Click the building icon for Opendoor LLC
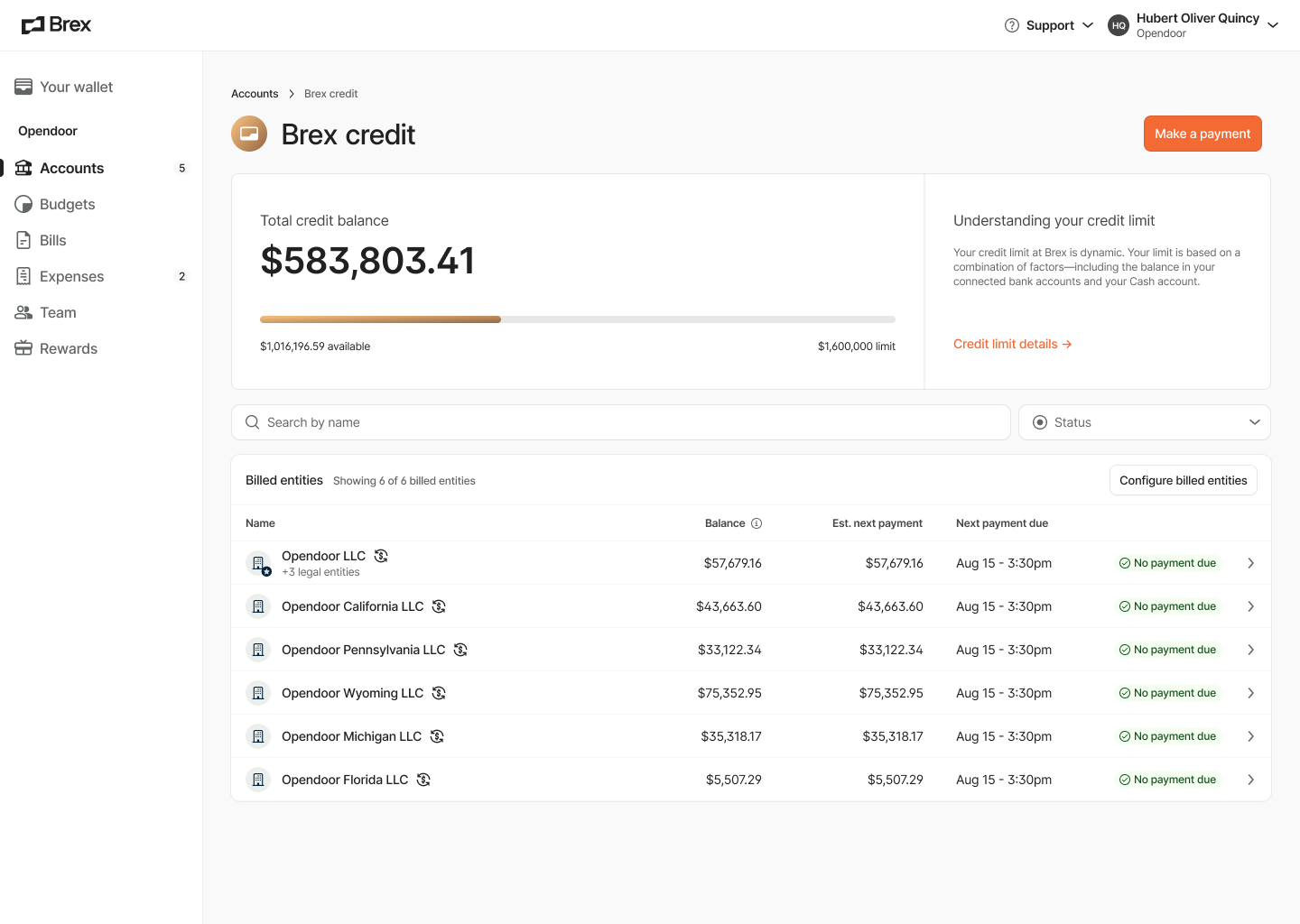This screenshot has width=1300, height=924. tap(258, 563)
